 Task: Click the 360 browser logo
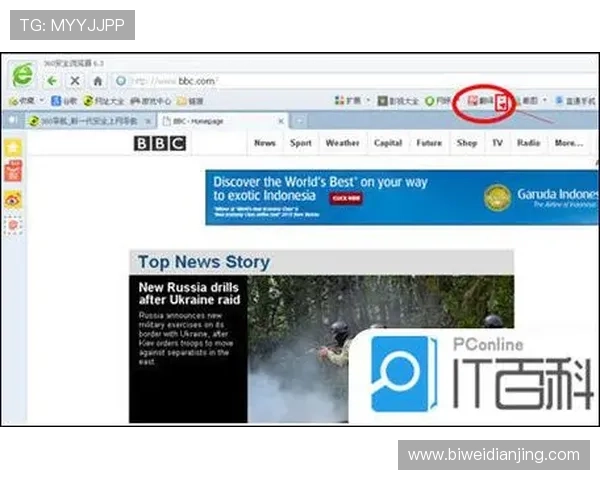pos(22,75)
